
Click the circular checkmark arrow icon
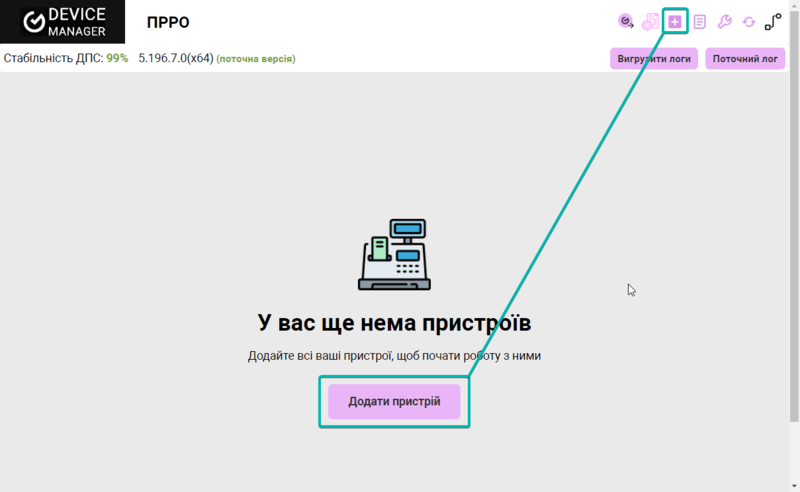pyautogui.click(x=626, y=21)
